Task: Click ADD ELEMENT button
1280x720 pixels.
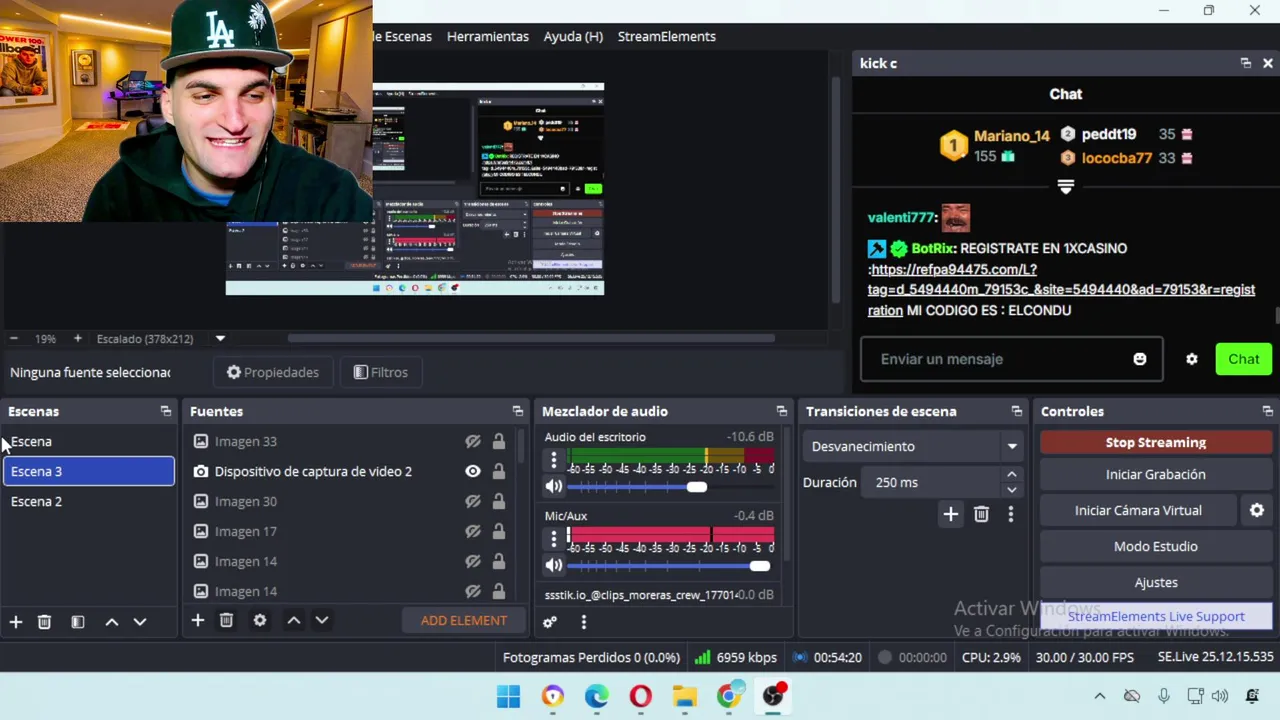Action: tap(464, 620)
